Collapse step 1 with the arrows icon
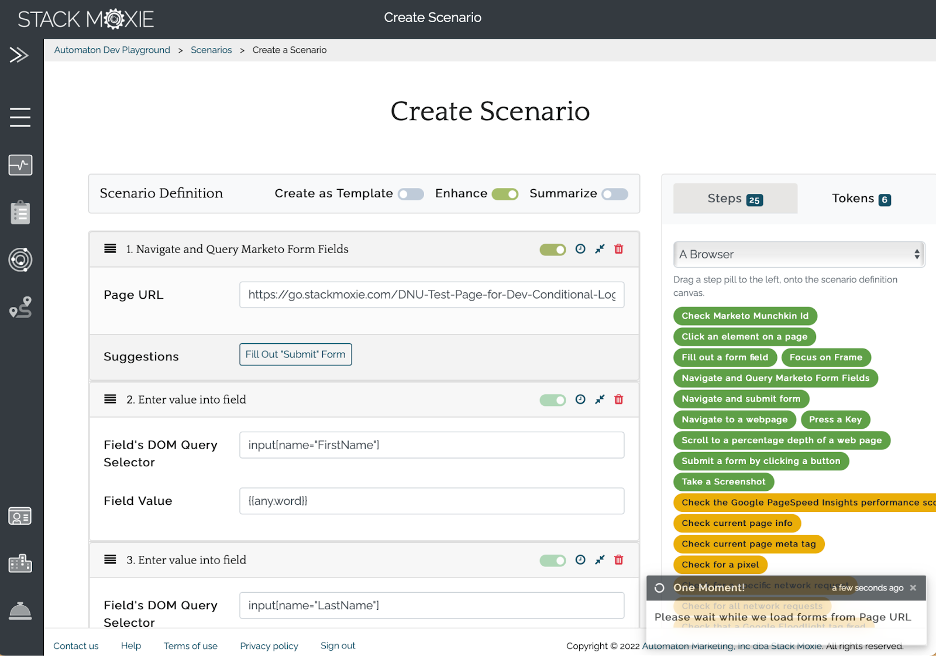The height and width of the screenshot is (656, 936). pos(600,249)
